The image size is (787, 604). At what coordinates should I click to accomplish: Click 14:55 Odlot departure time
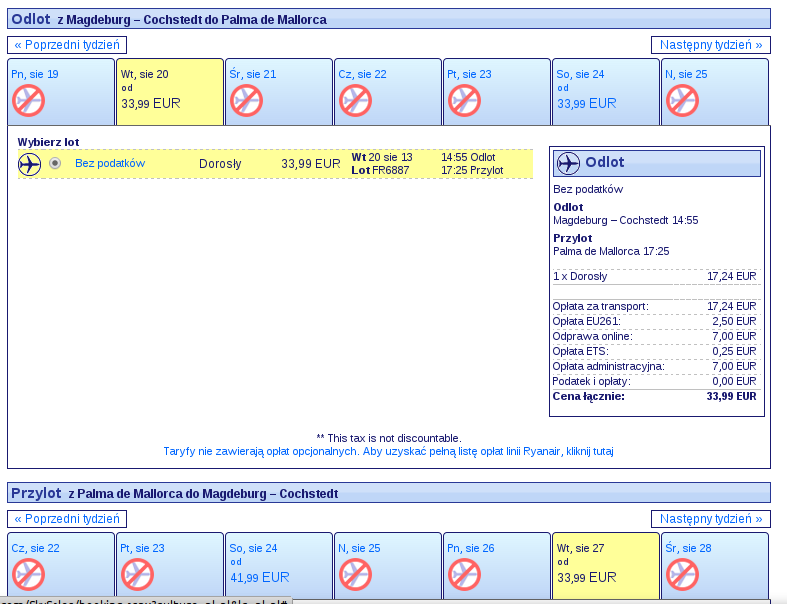tap(468, 157)
